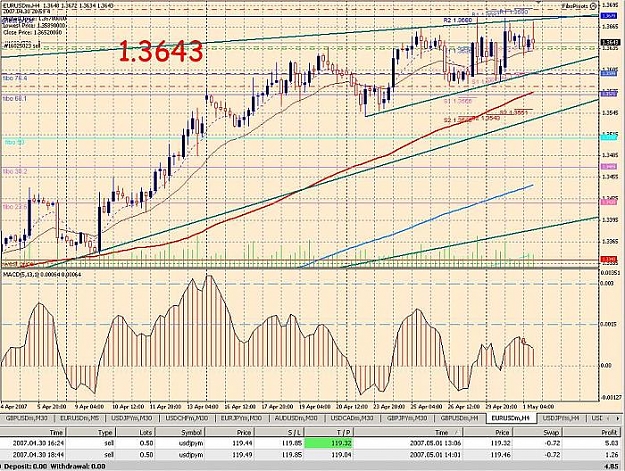Sort orders by the Profit column
This screenshot has width=625, height=471.
[592, 432]
